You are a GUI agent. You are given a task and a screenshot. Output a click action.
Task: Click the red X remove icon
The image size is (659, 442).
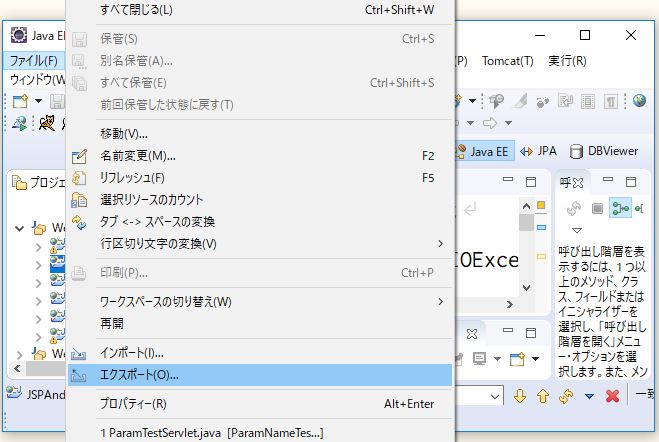(x=612, y=396)
